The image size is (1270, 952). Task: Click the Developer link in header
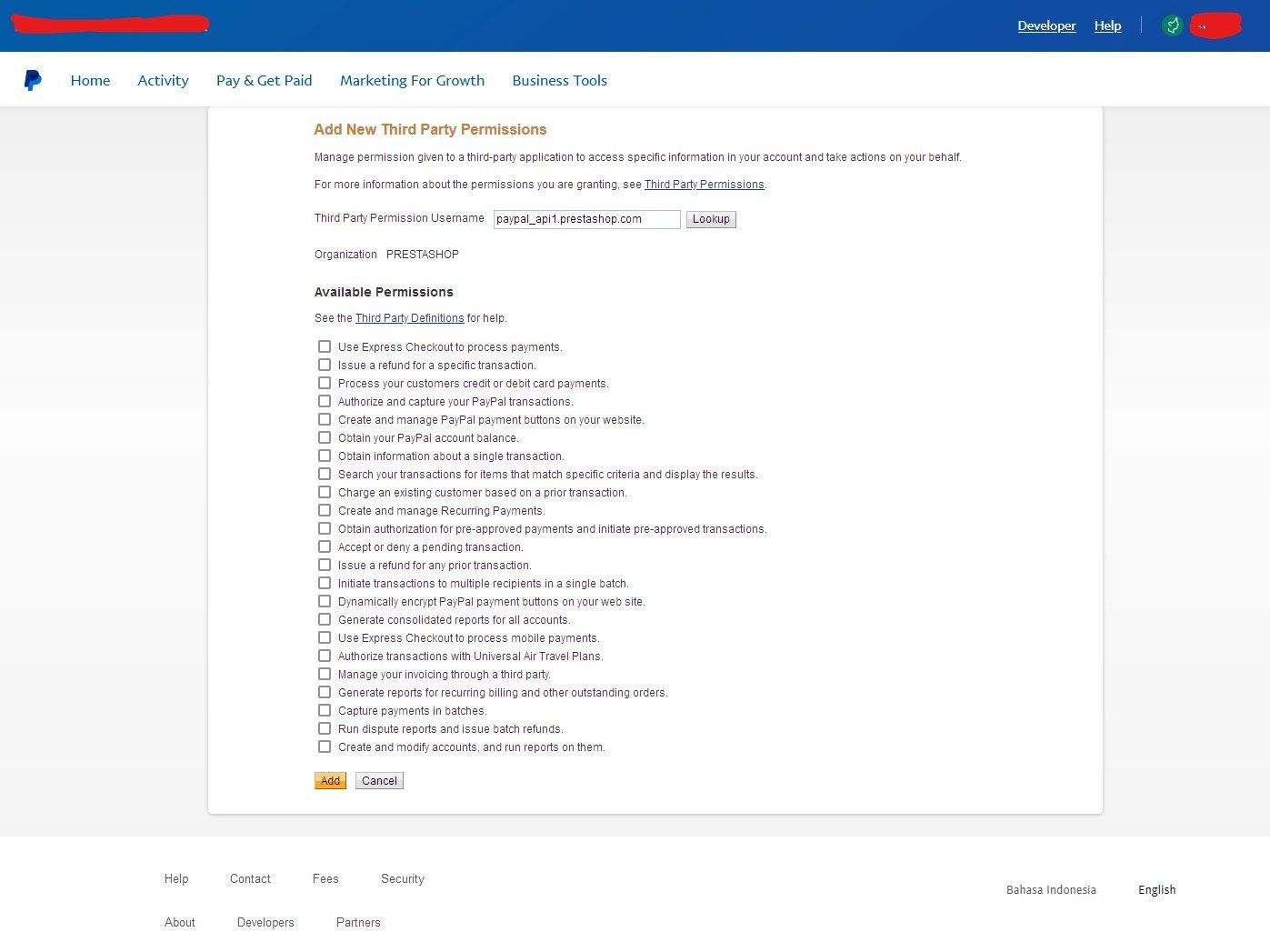click(1046, 25)
